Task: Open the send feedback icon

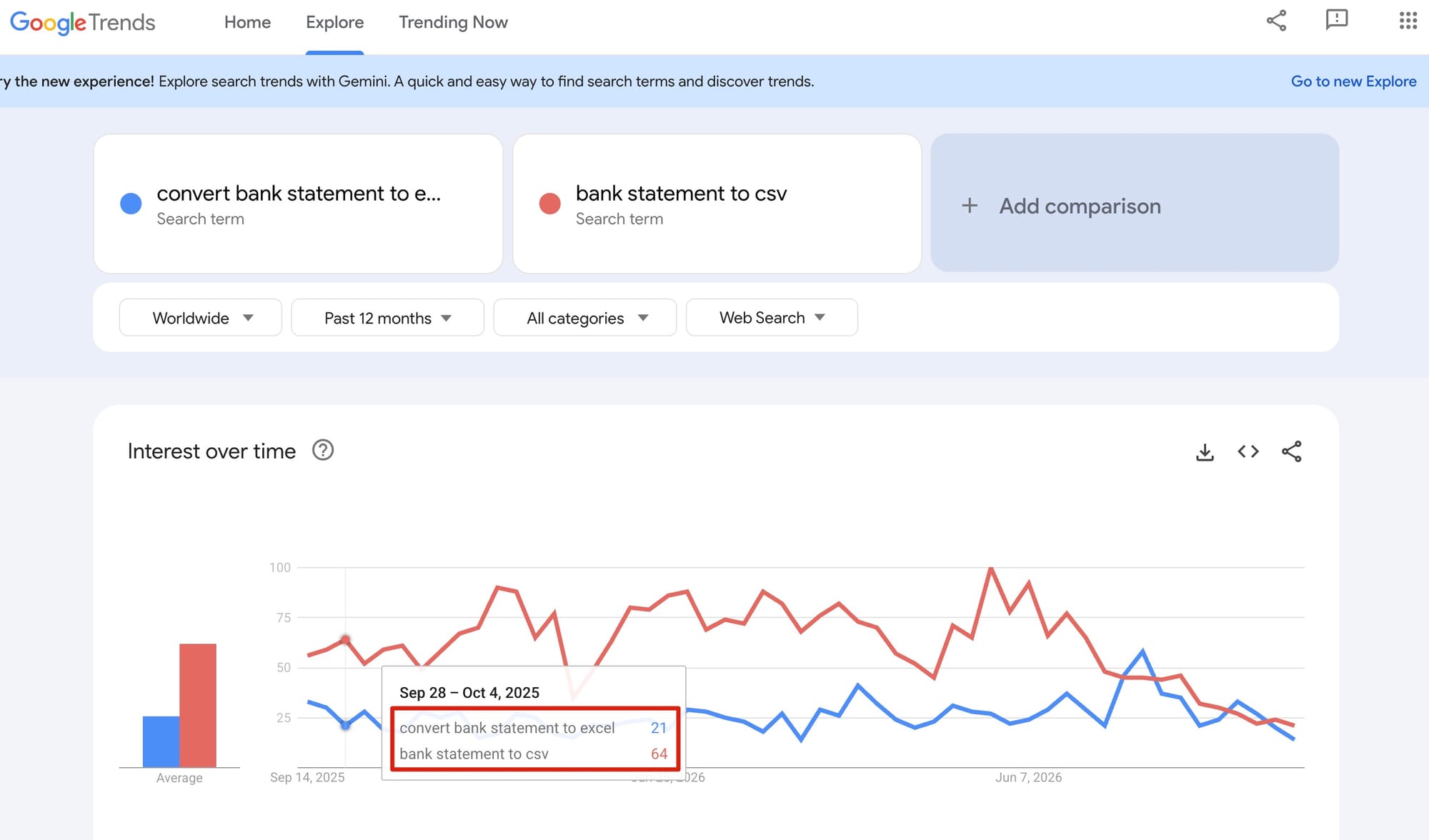Action: [1336, 21]
